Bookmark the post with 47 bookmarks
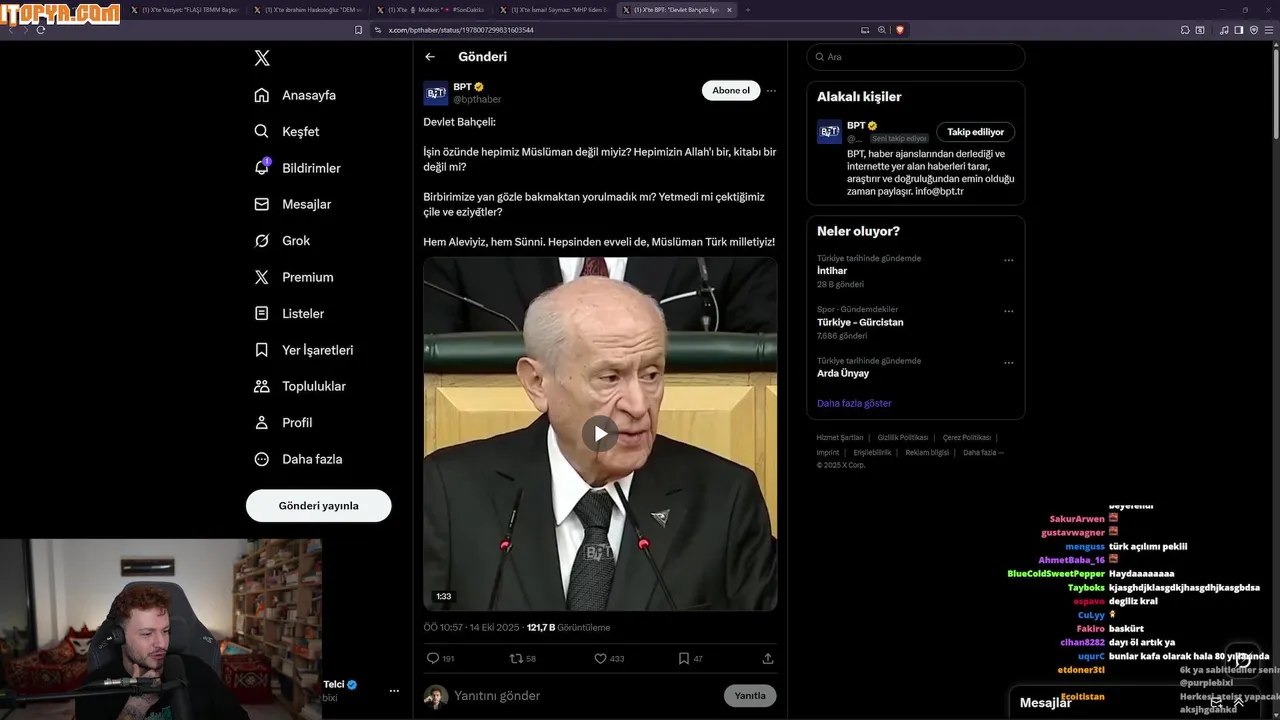The height and width of the screenshot is (720, 1280). point(684,658)
